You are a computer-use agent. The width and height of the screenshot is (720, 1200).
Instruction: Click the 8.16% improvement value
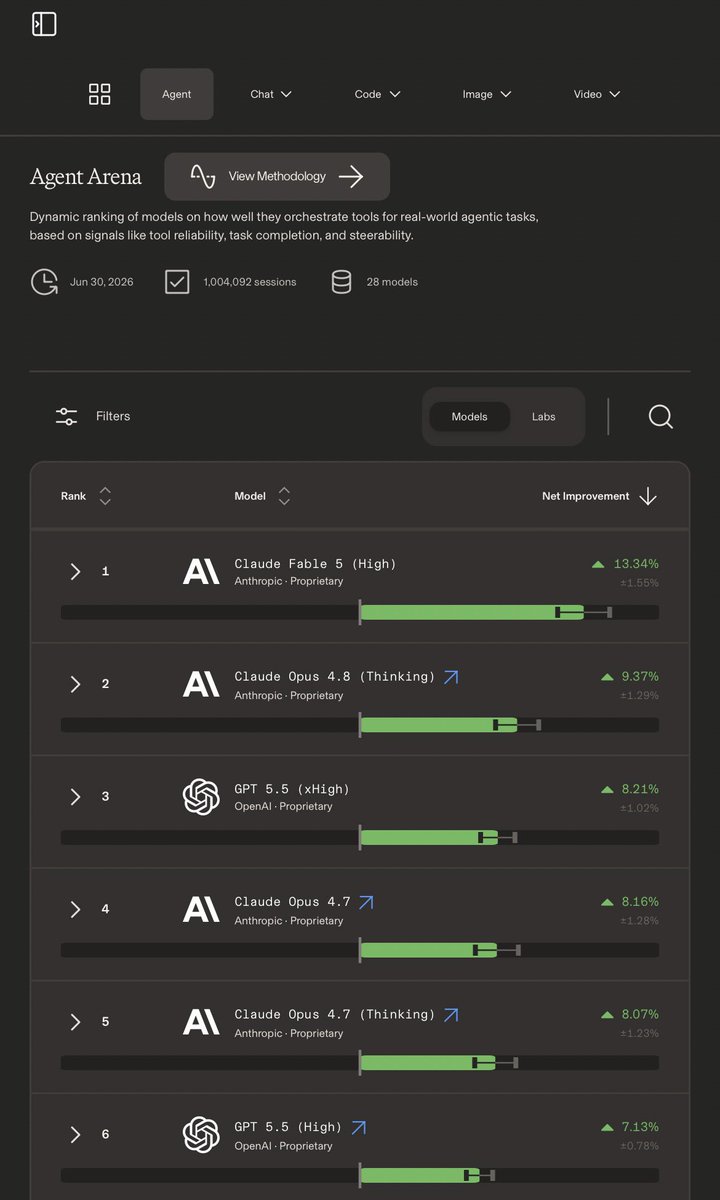click(640, 902)
